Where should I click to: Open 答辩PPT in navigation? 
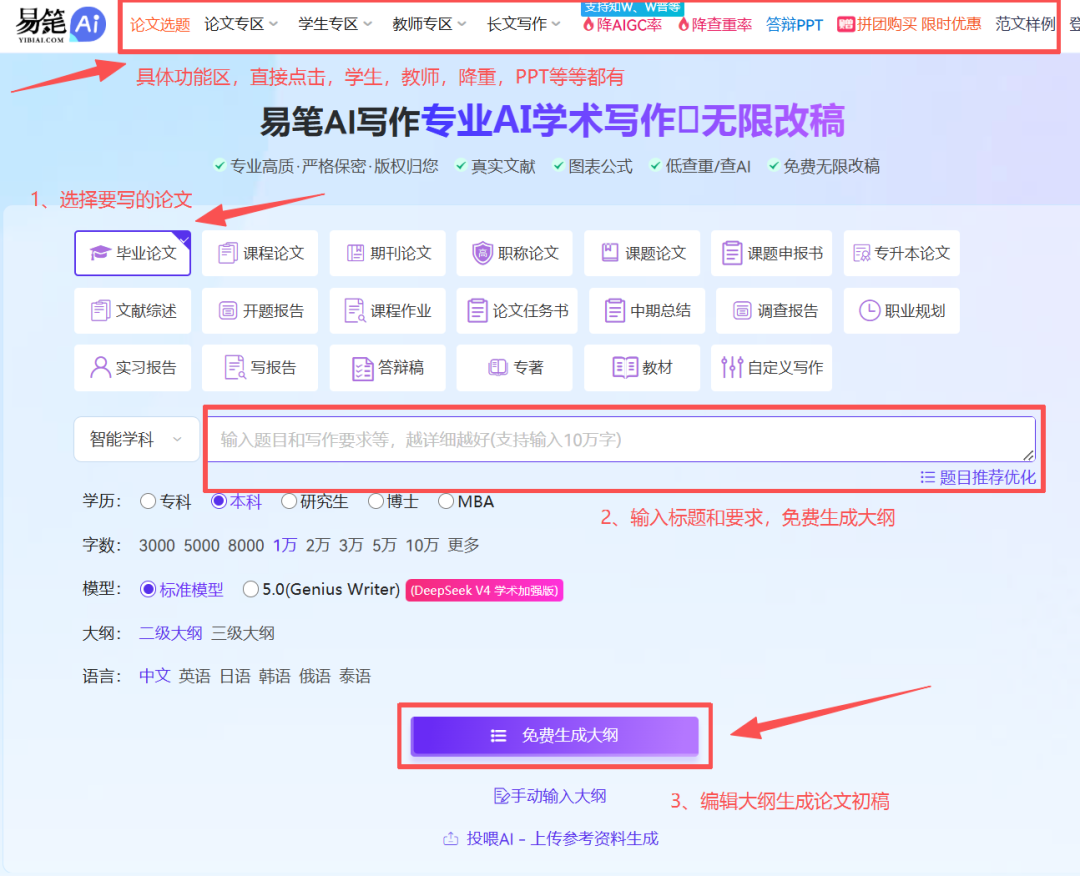click(x=794, y=25)
